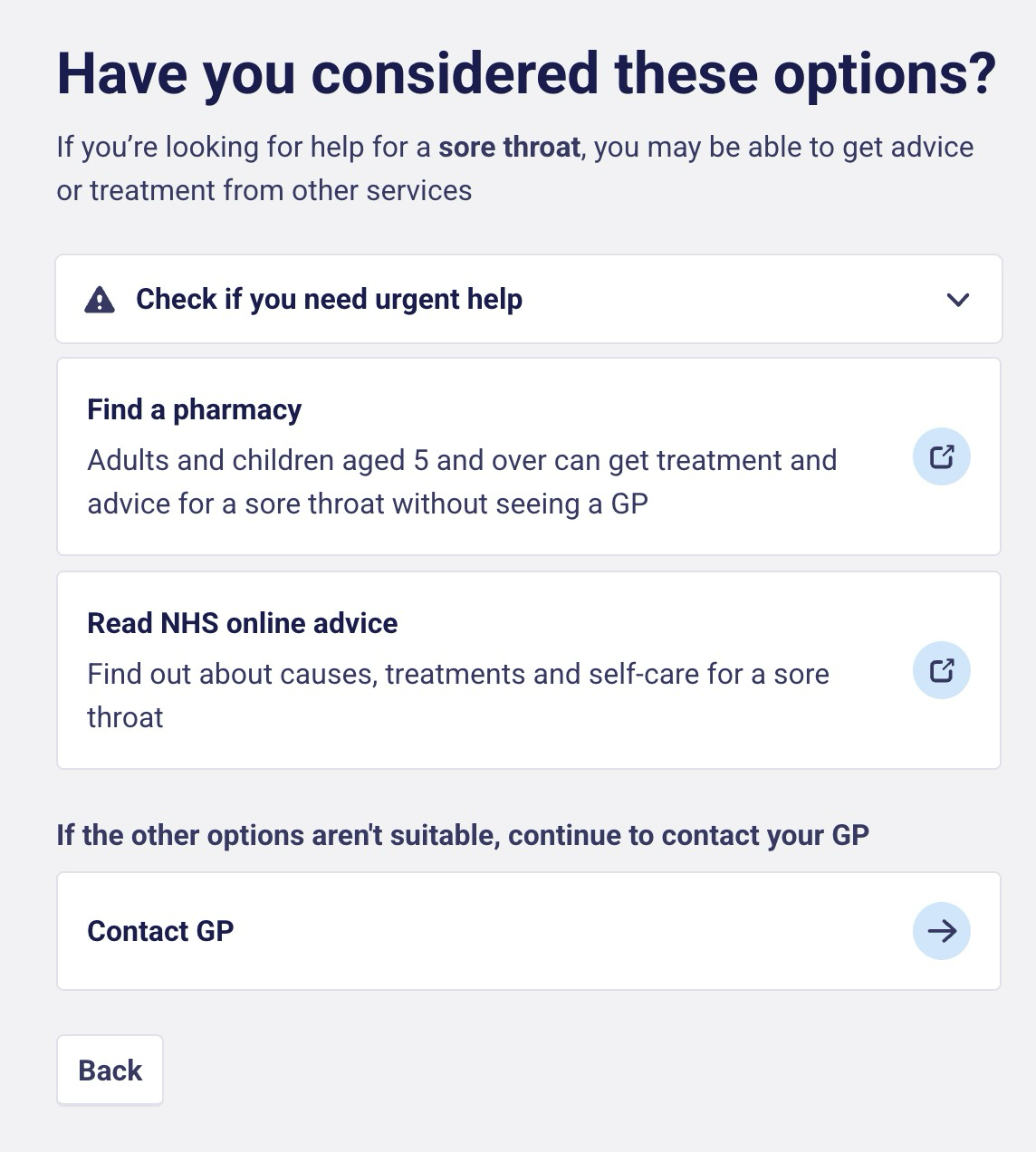1036x1152 pixels.
Task: Click the warning triangle icon
Action: pyautogui.click(x=100, y=300)
